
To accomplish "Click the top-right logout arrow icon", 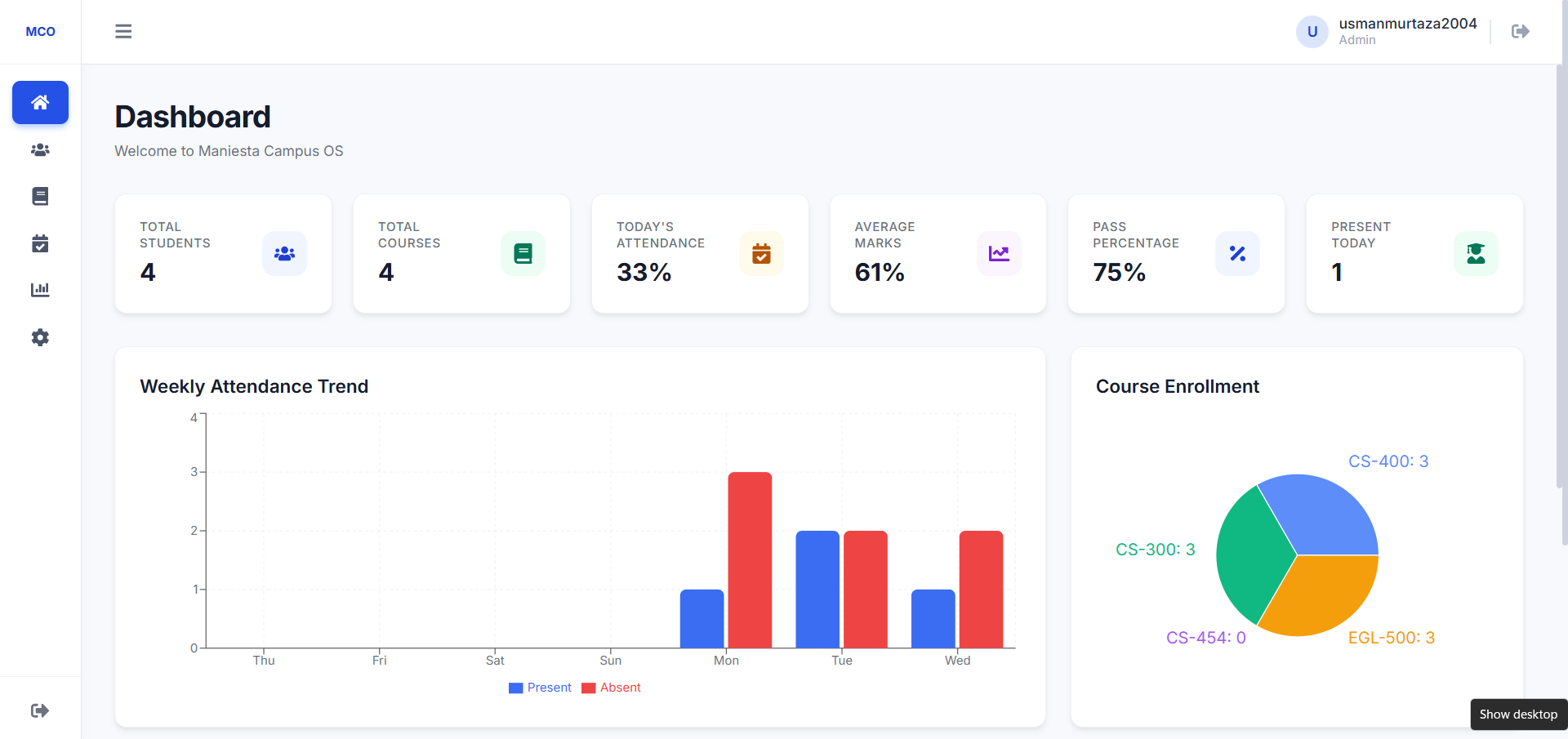I will (x=1520, y=31).
